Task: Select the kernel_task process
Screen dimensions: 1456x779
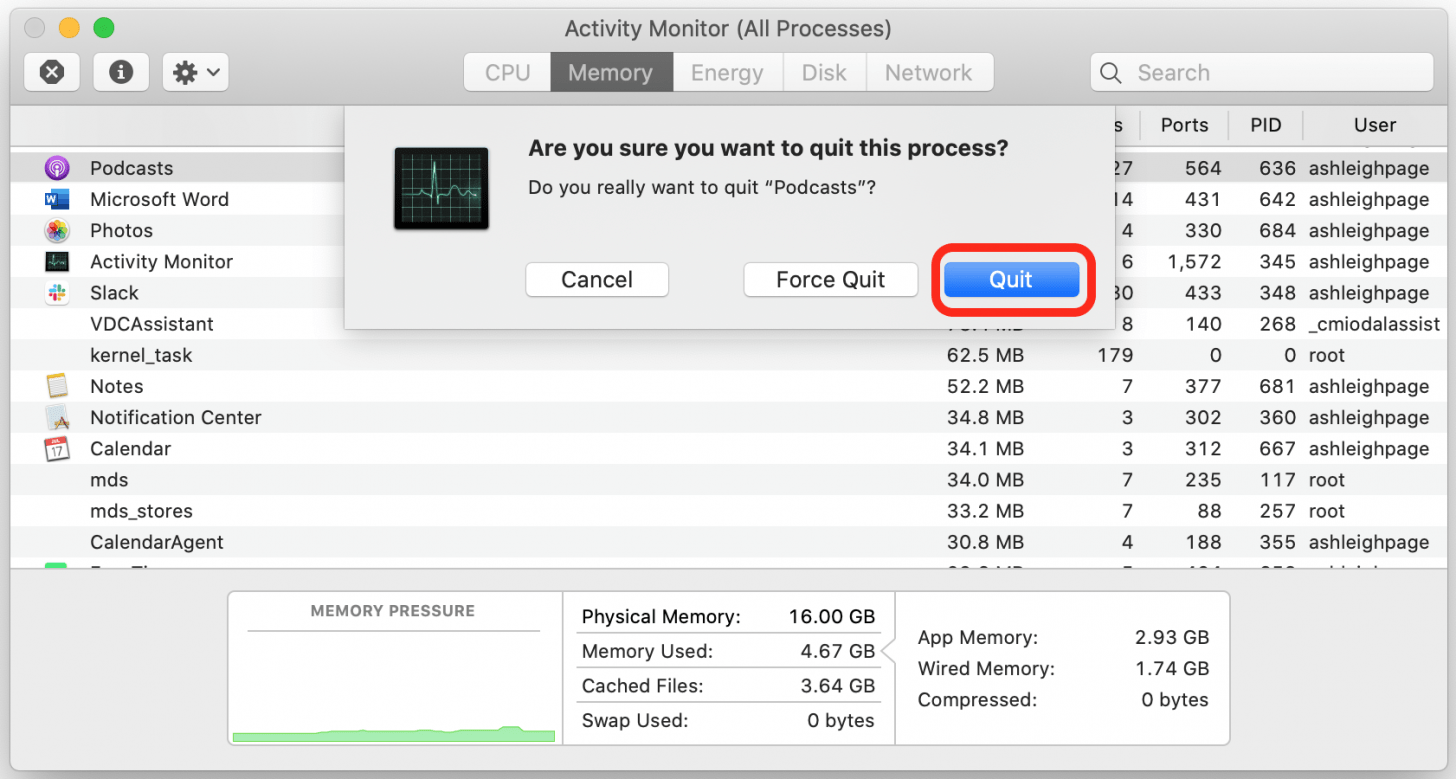Action: click(x=141, y=355)
